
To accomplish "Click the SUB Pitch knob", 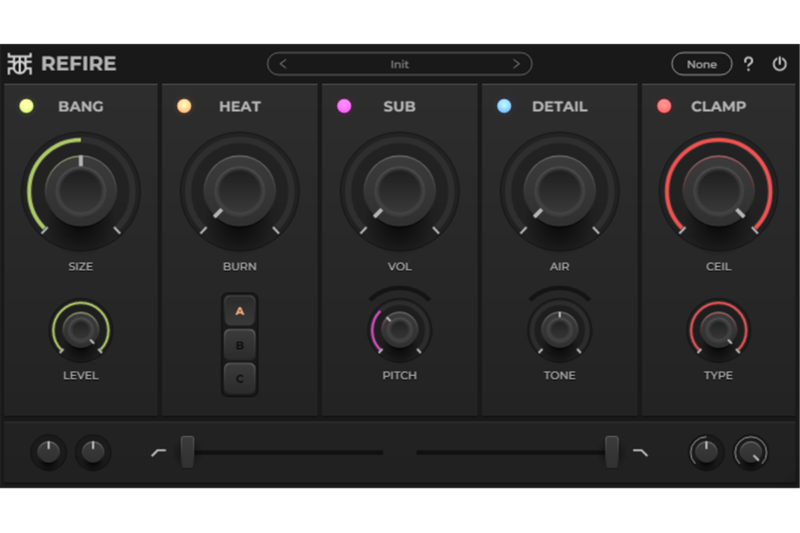I will point(399,327).
